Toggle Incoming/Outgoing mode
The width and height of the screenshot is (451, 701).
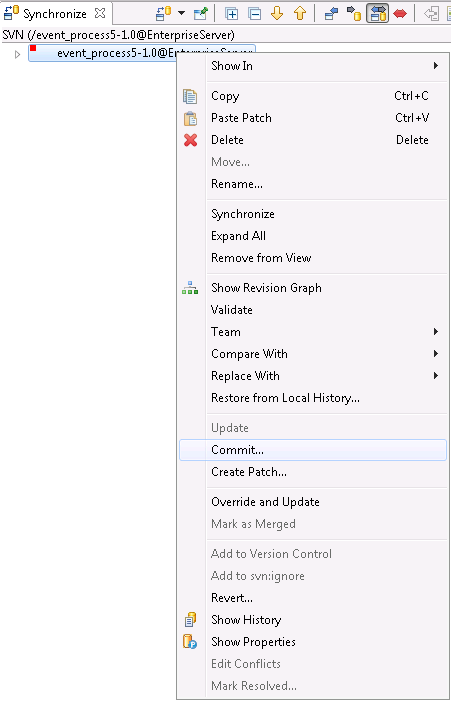coord(378,13)
